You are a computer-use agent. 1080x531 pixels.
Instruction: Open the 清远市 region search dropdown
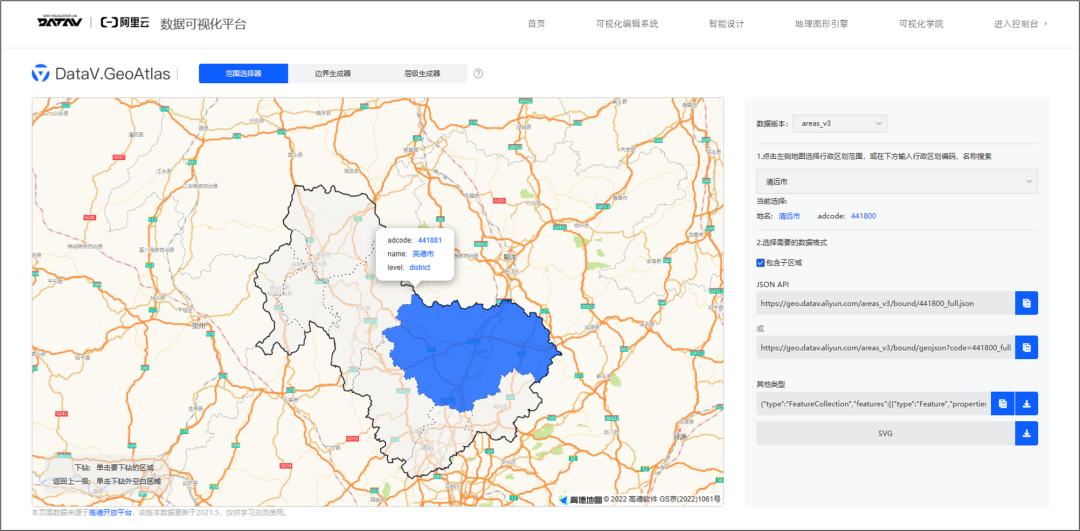897,181
